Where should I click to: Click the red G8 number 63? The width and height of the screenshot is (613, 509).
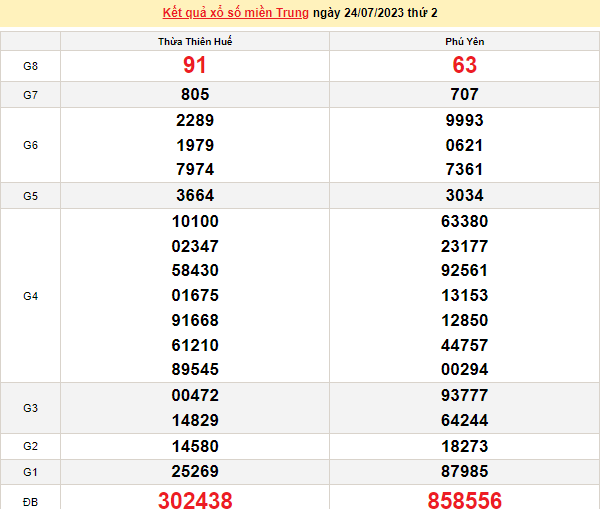tap(465, 66)
